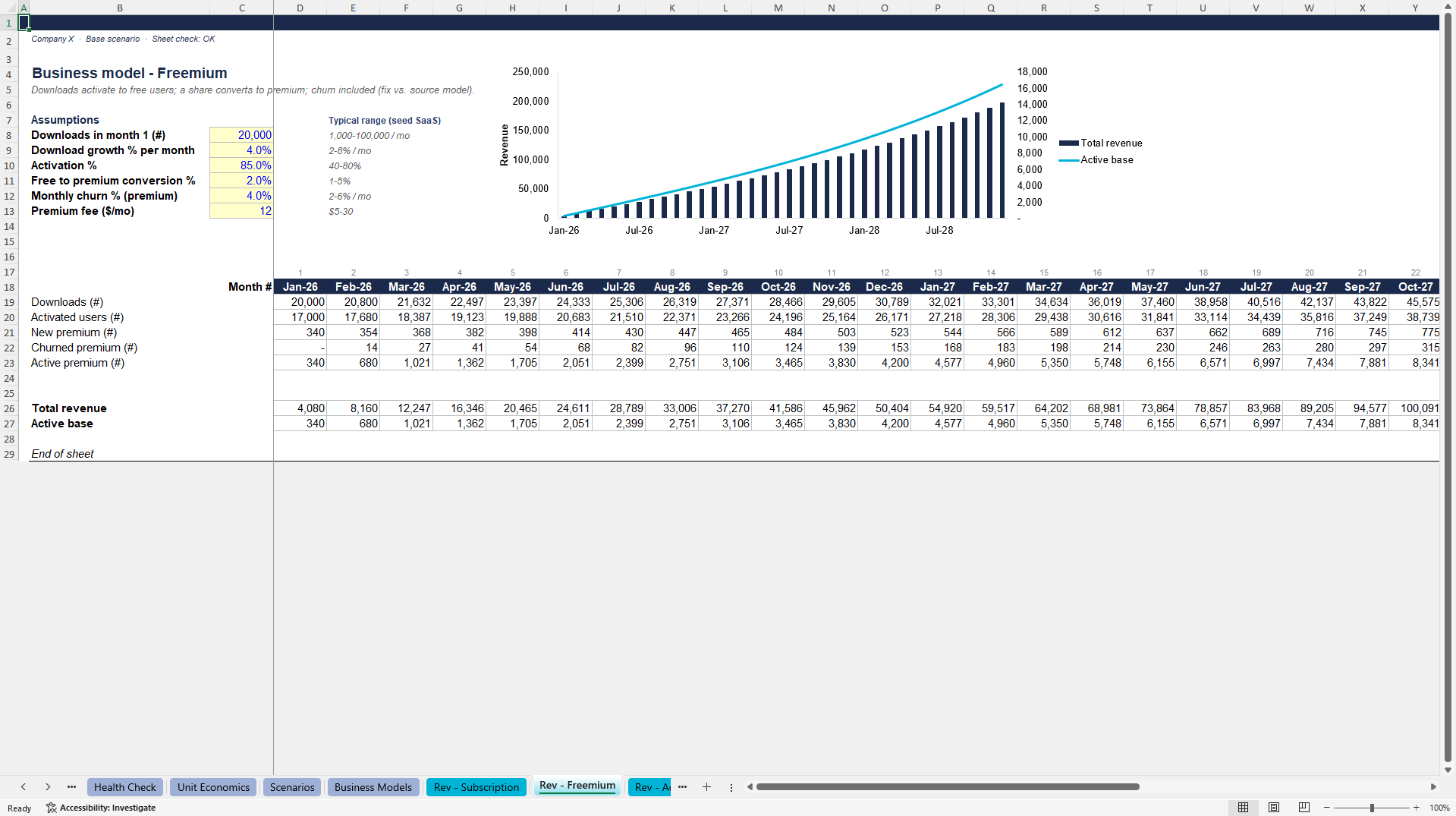Go to the next sheet tab with the right arrow

click(48, 787)
